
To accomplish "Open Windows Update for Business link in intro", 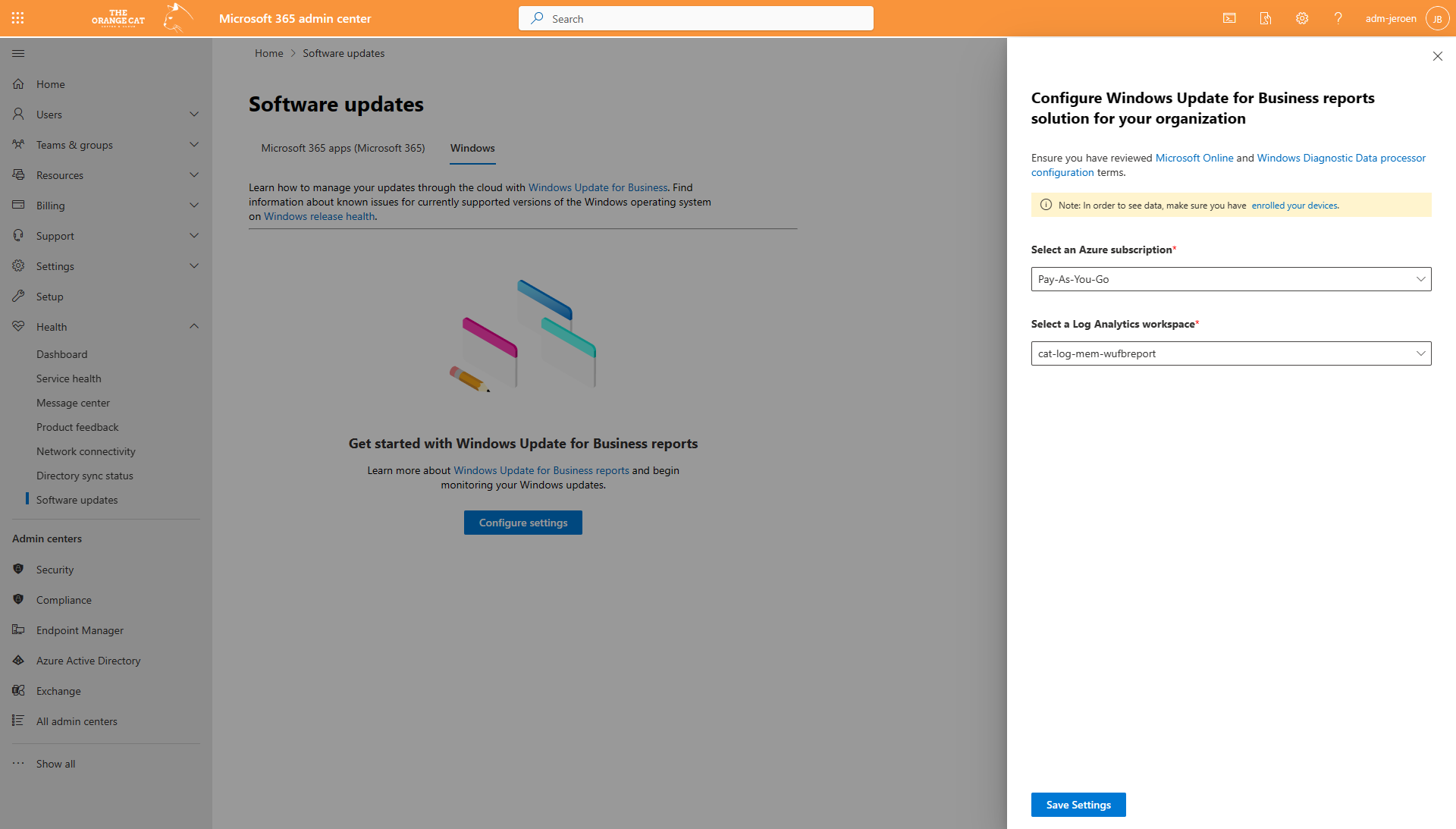I will click(598, 187).
